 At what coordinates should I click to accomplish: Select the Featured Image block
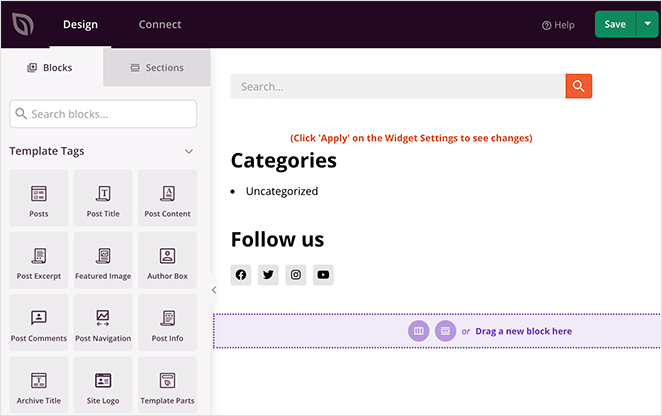pos(103,260)
